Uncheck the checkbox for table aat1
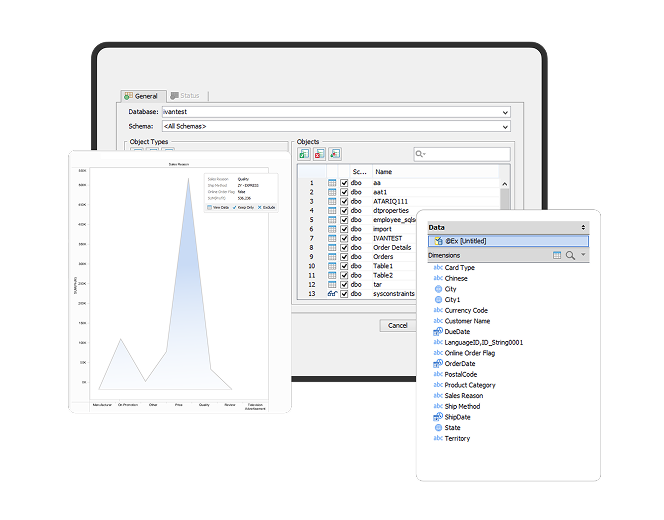Viewport: 664px width, 520px height. click(x=344, y=192)
